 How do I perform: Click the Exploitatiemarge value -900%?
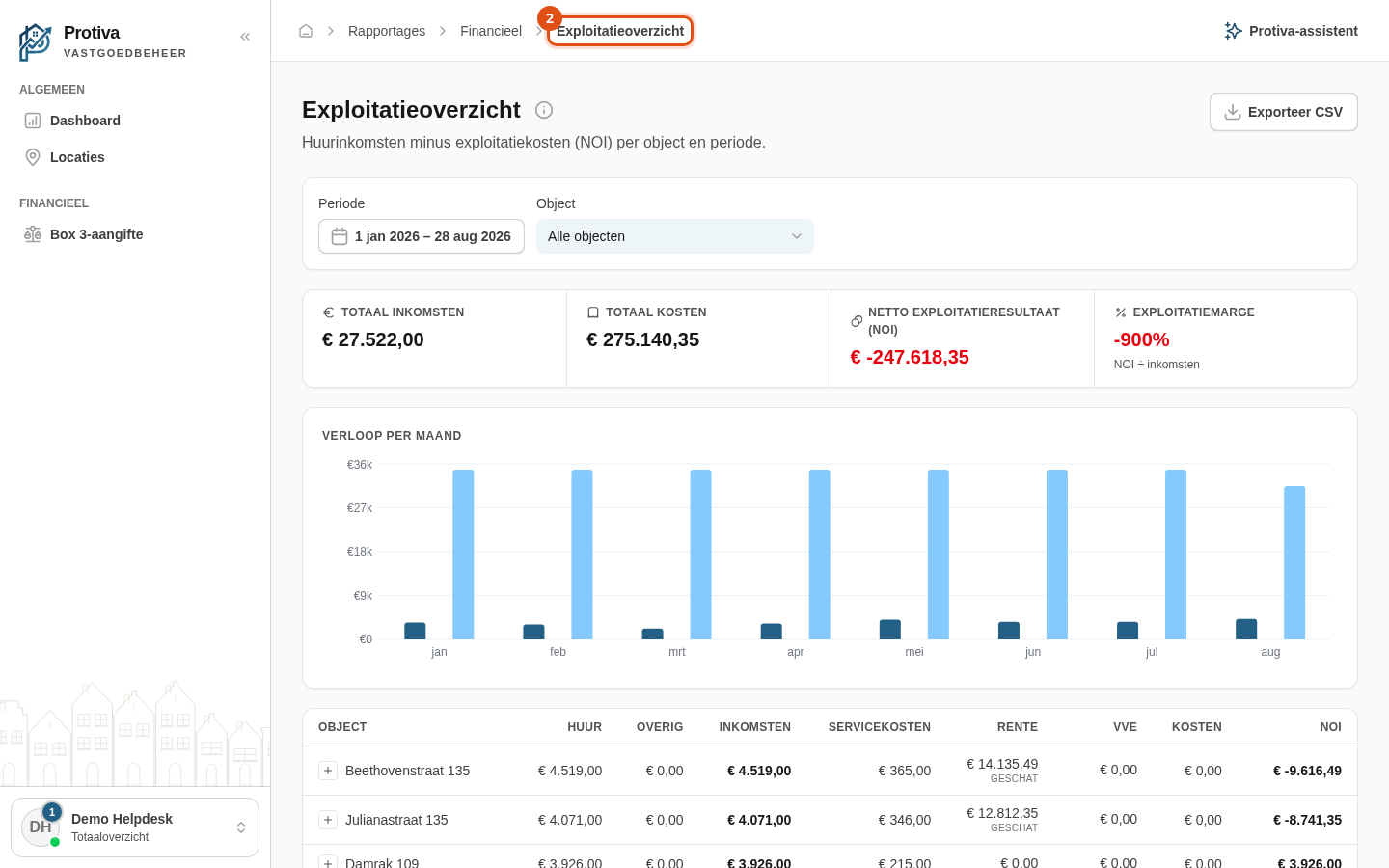click(1142, 339)
